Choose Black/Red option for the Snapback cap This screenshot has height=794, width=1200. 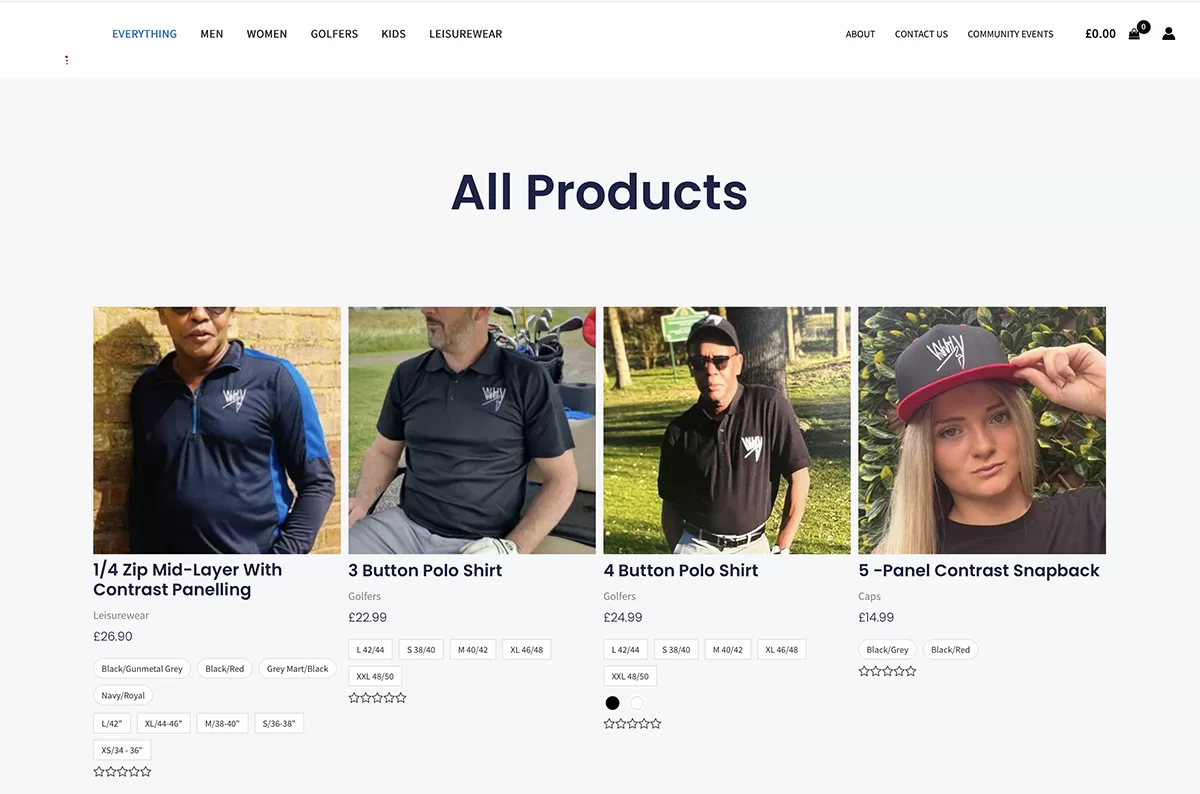click(950, 650)
